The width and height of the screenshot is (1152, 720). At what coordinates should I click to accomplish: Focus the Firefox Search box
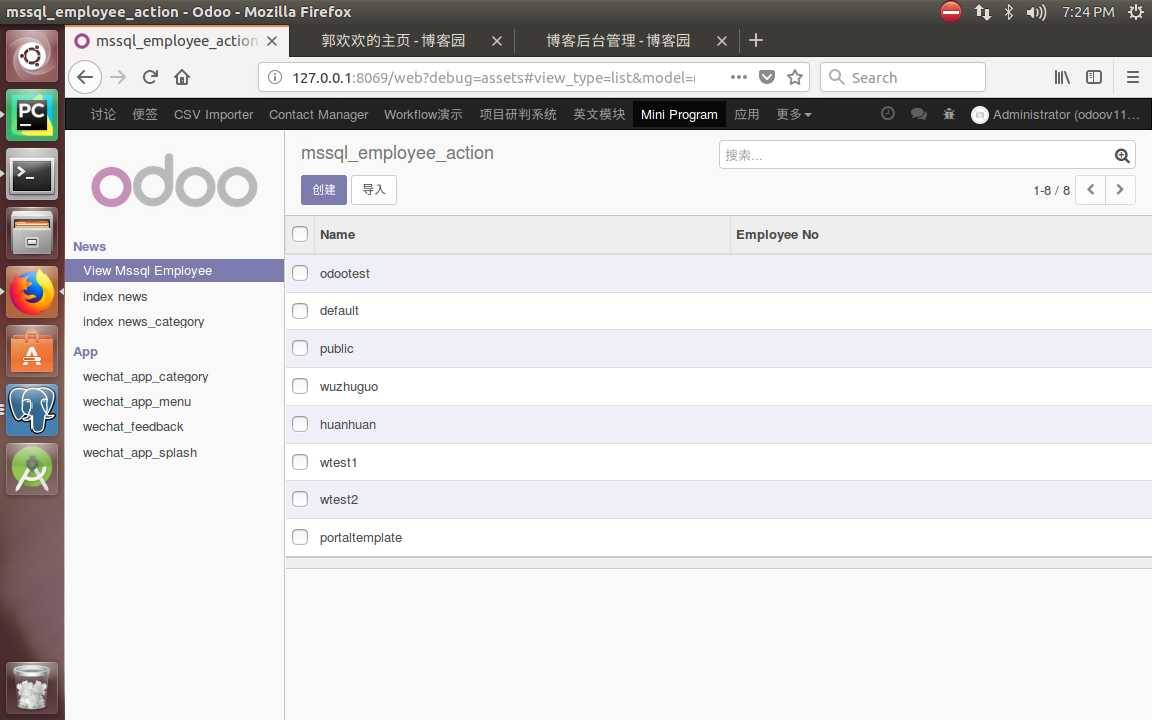[902, 77]
